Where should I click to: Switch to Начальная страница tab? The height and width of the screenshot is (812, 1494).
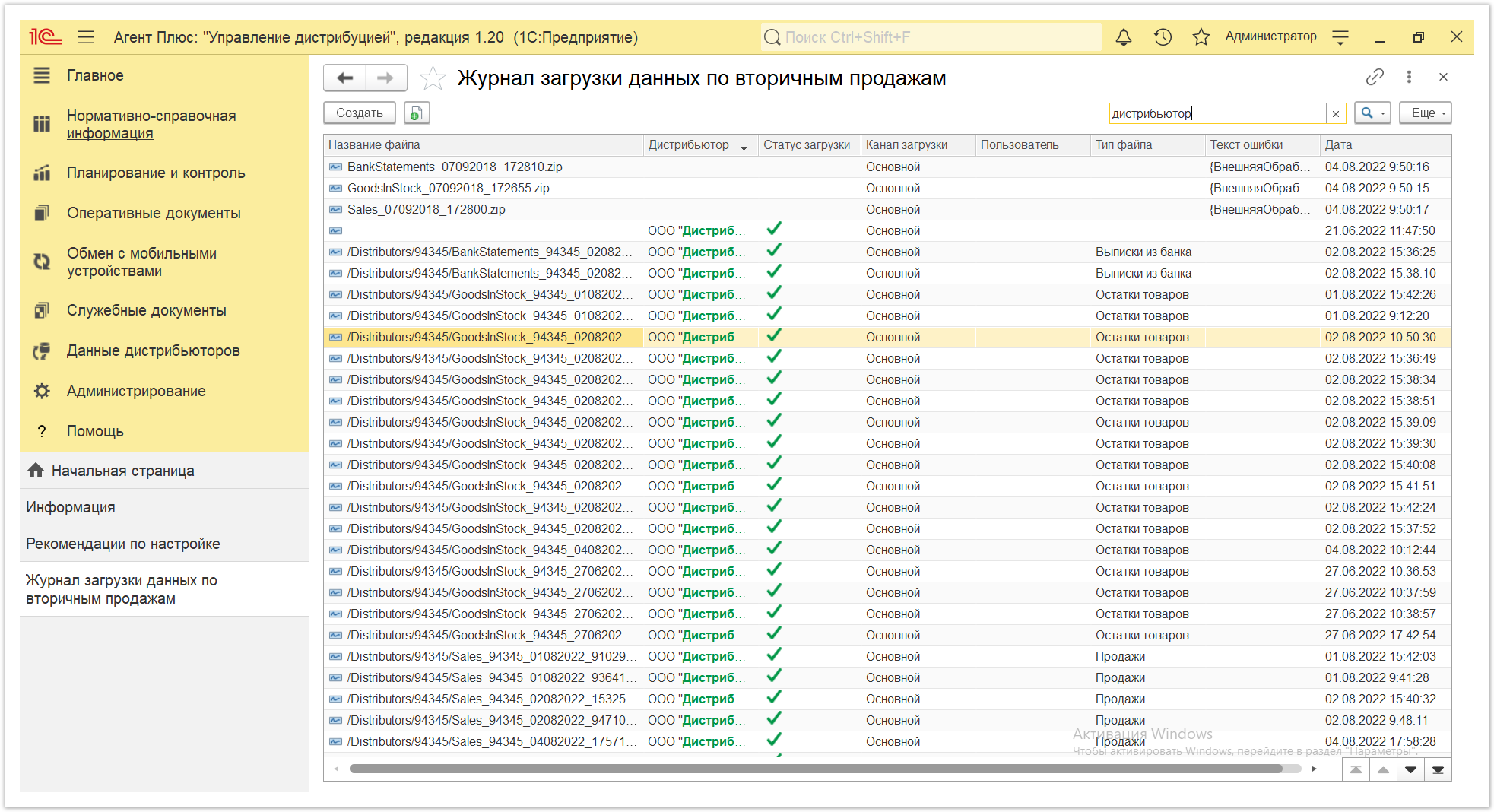coord(164,471)
